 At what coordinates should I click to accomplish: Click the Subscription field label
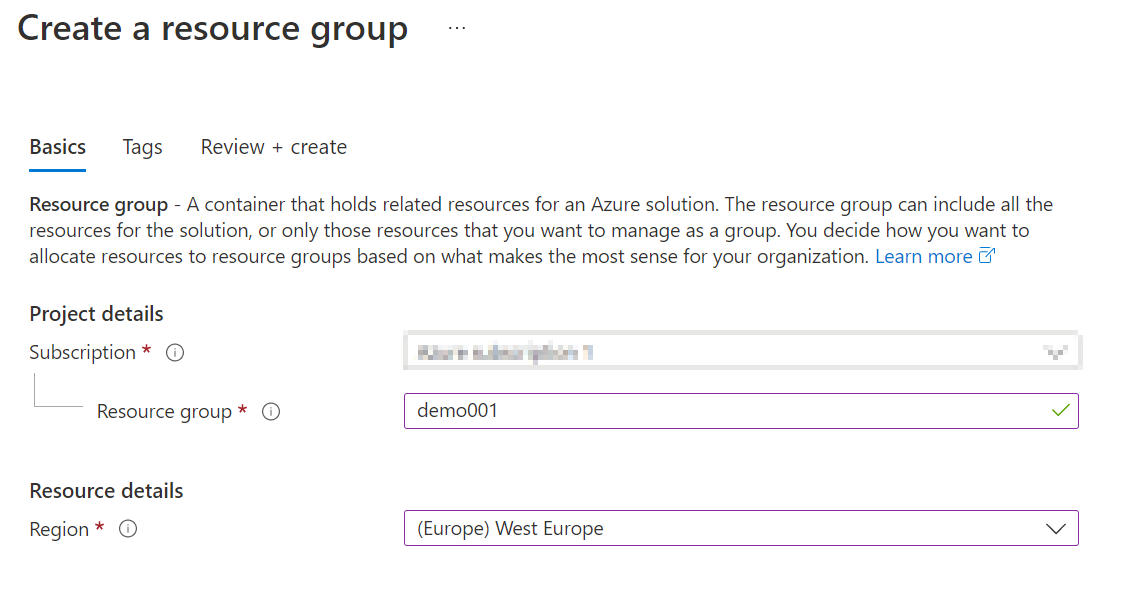[x=82, y=353]
